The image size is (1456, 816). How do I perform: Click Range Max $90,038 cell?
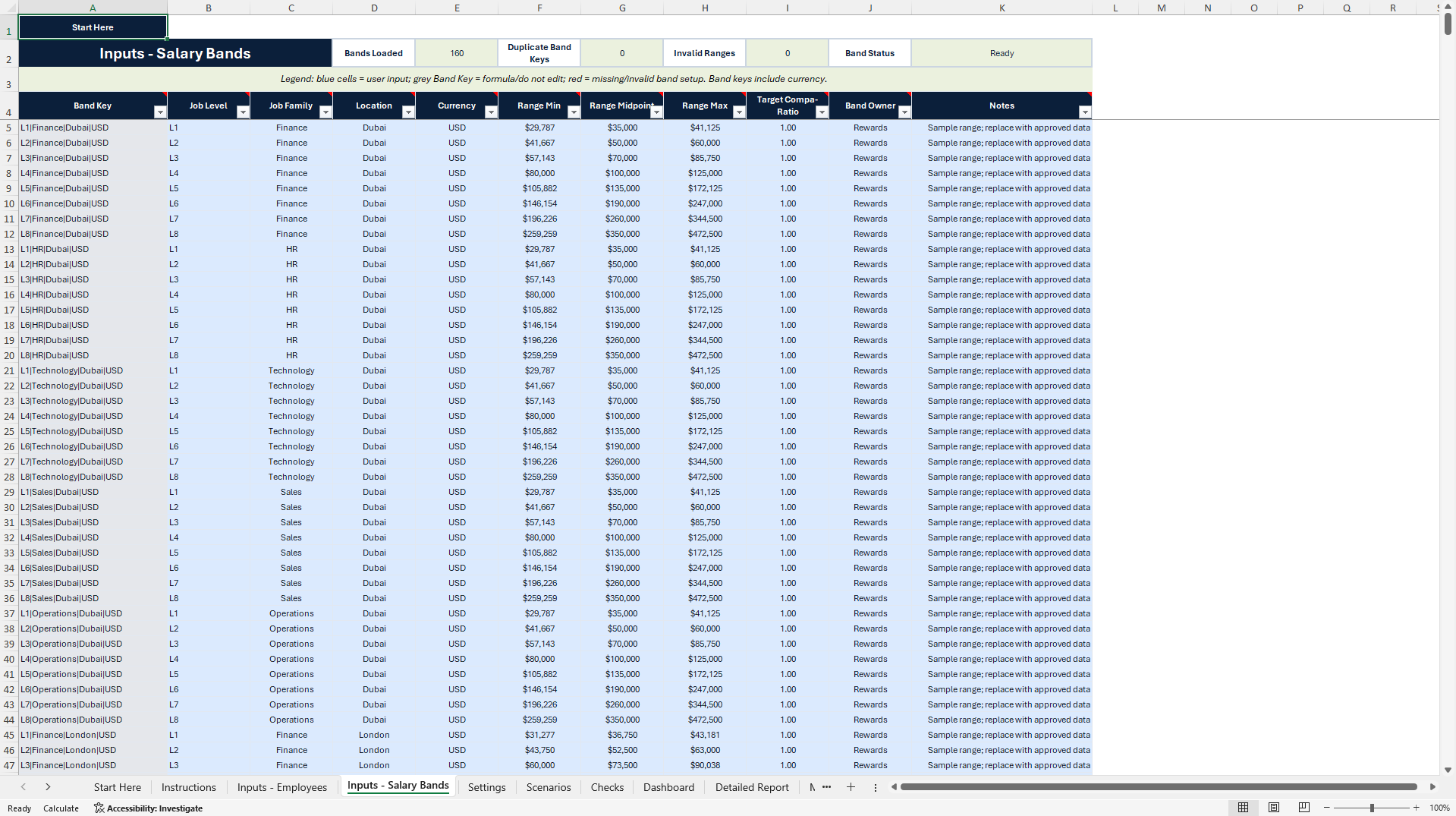click(x=705, y=765)
